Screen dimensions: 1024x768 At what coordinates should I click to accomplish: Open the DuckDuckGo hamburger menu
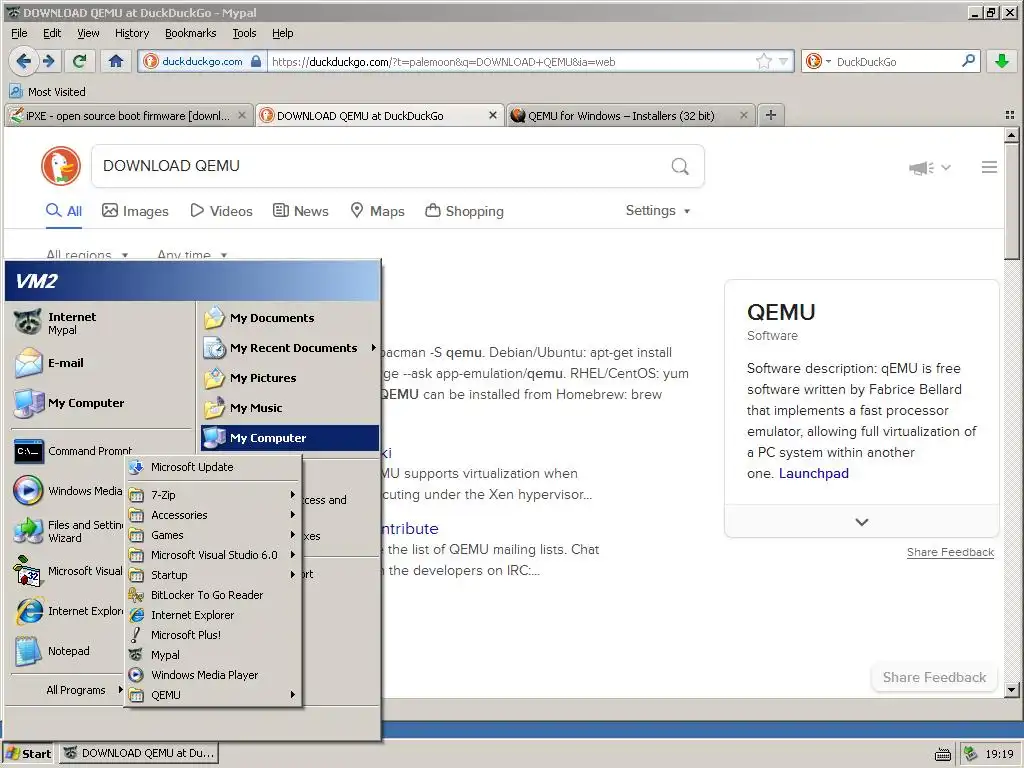[x=989, y=167]
